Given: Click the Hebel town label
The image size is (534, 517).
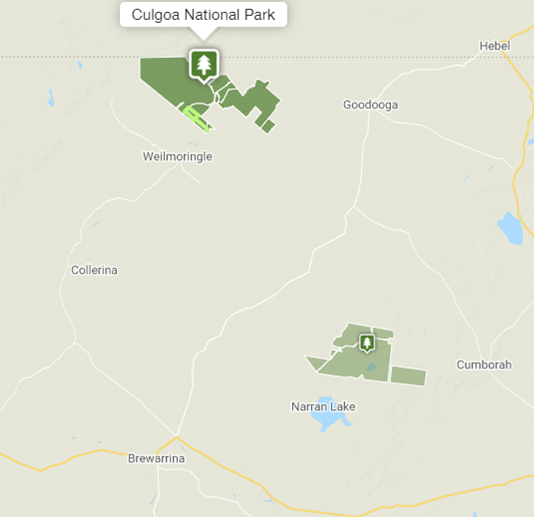Looking at the screenshot, I should coord(495,46).
